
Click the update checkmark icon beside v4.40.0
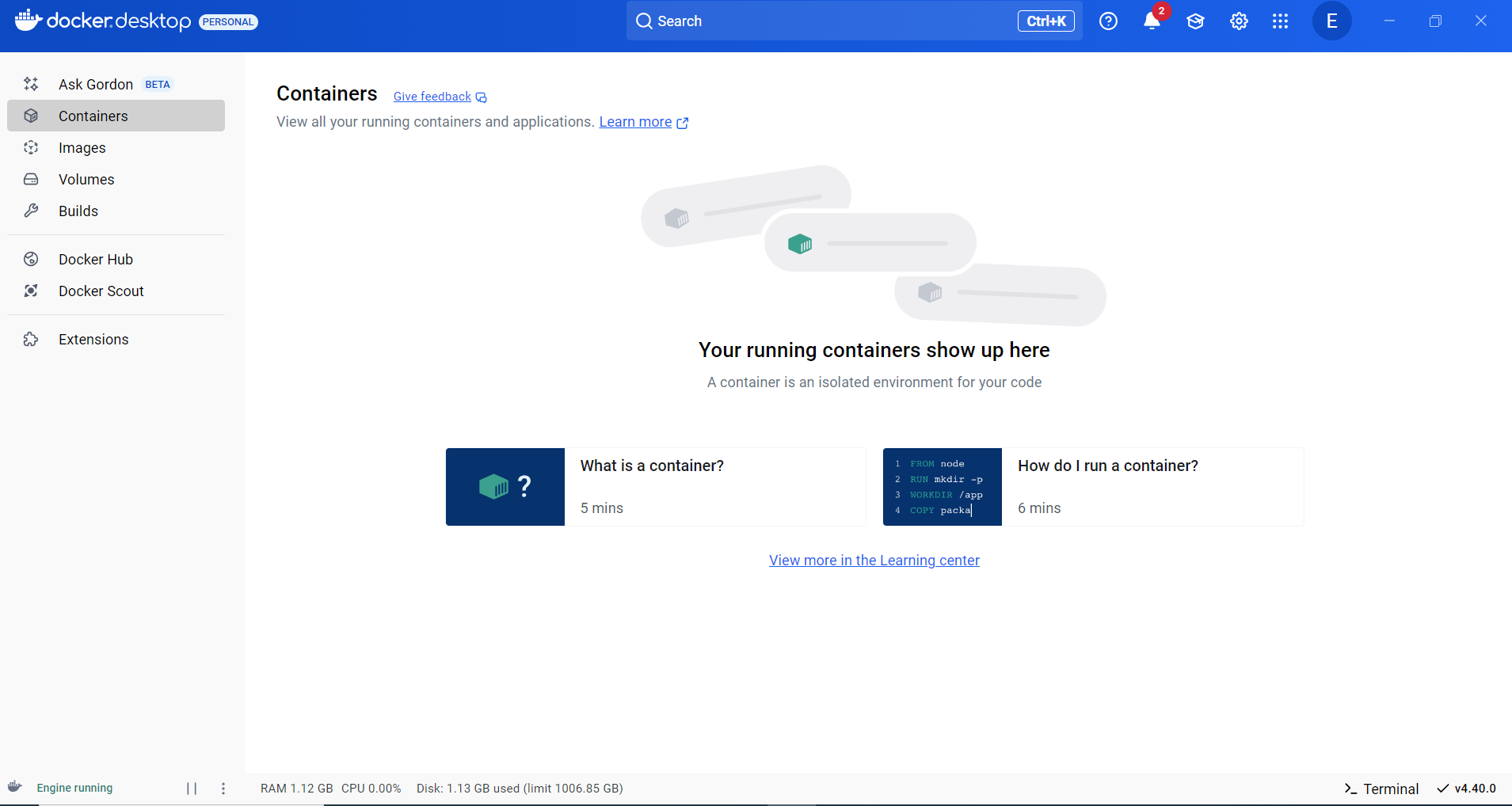[x=1442, y=788]
